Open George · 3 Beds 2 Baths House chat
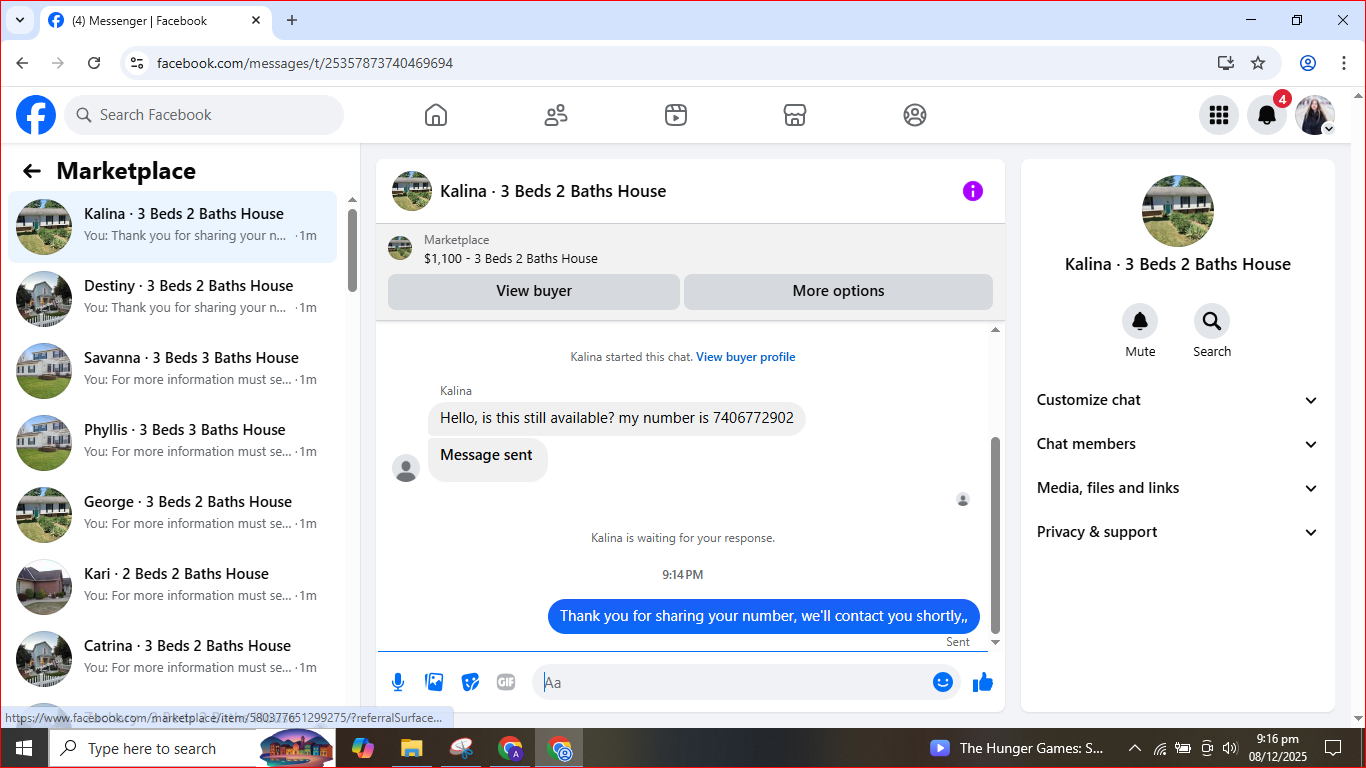The height and width of the screenshot is (768, 1366). click(172, 515)
